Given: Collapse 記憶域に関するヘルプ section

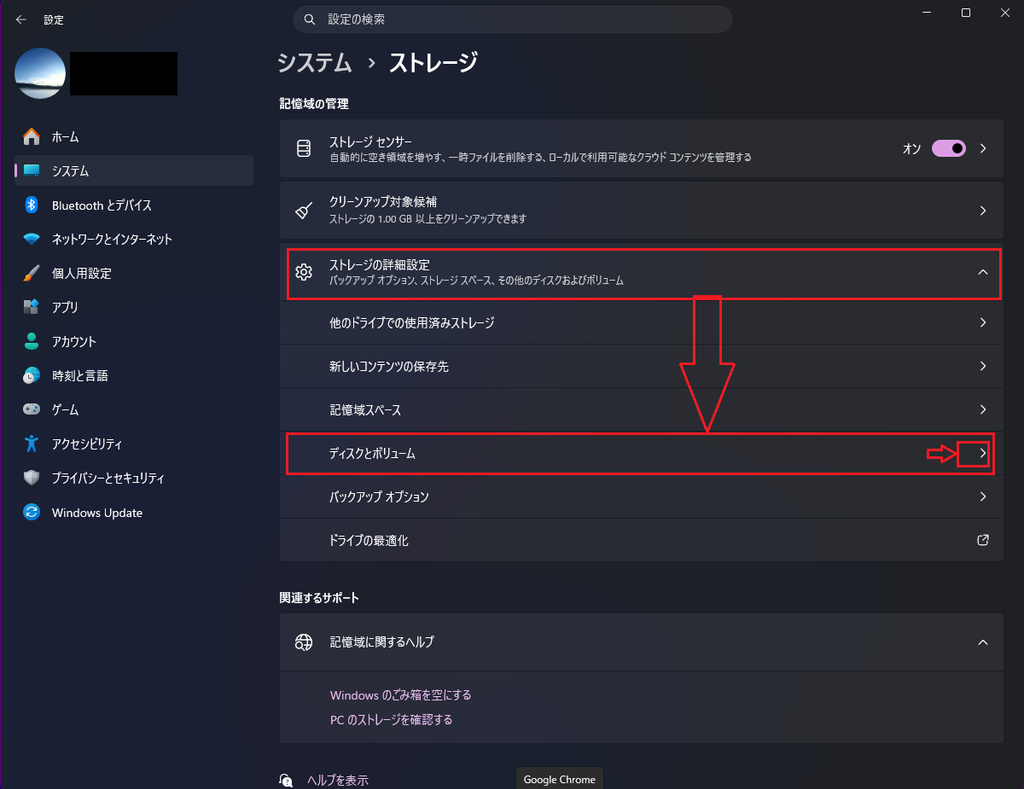Looking at the screenshot, I should pyautogui.click(x=983, y=642).
